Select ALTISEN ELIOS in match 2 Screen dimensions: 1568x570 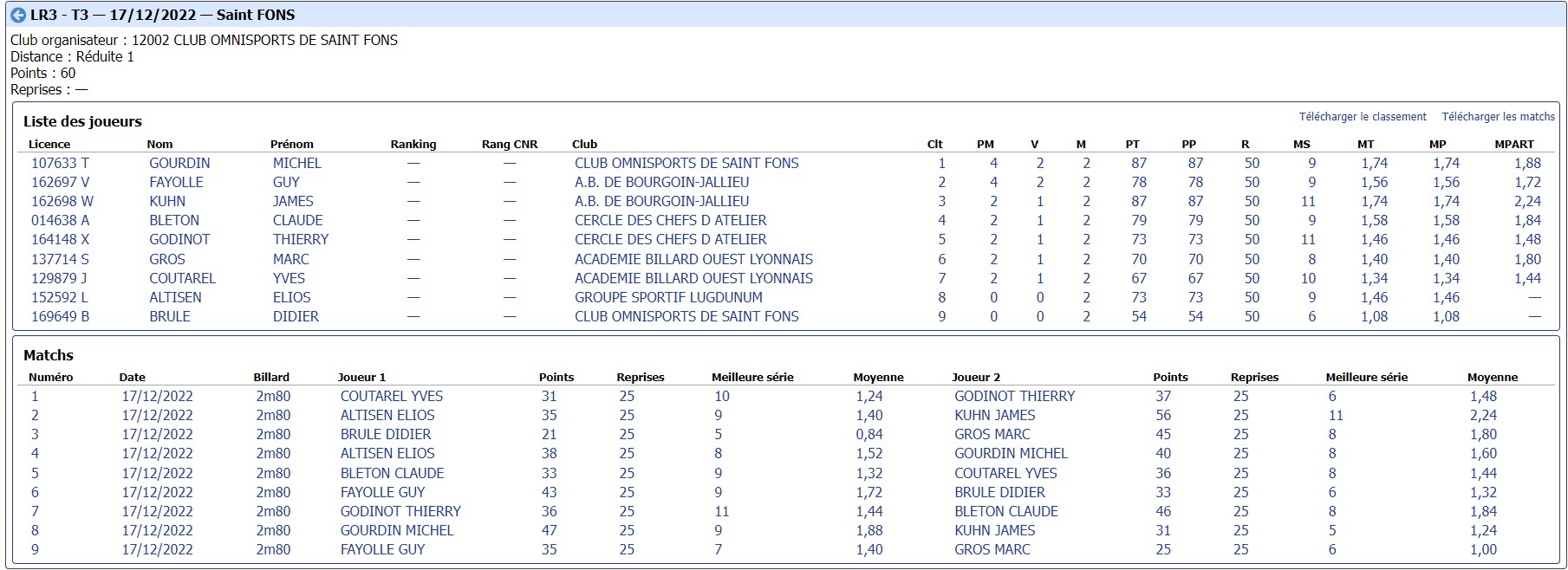pyautogui.click(x=387, y=415)
